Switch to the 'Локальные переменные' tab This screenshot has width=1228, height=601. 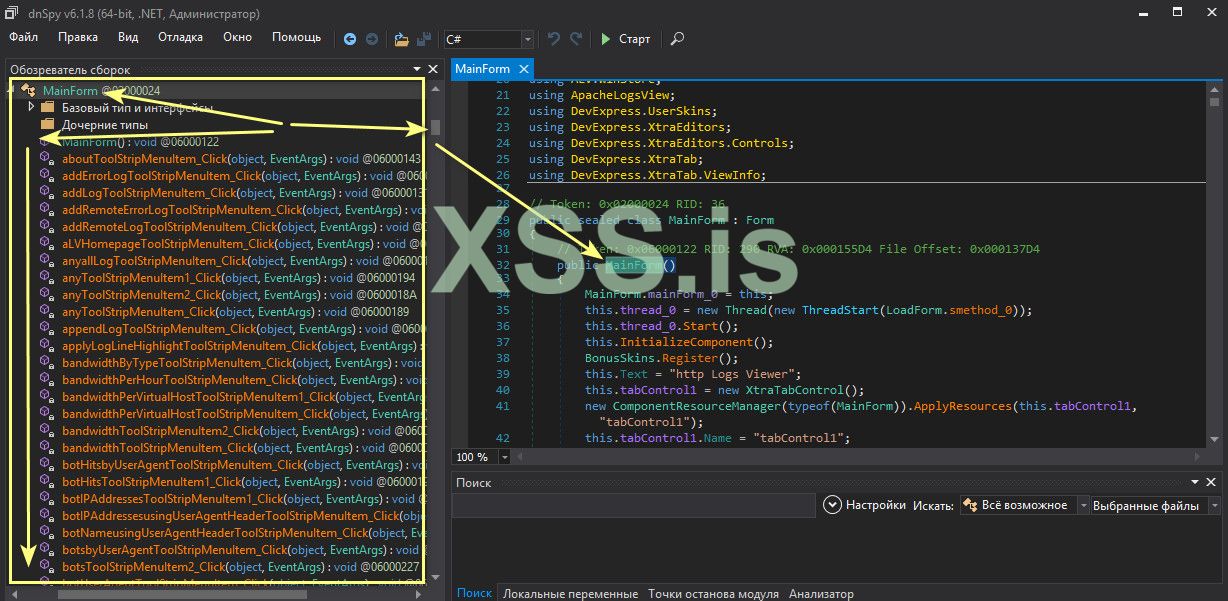click(570, 594)
